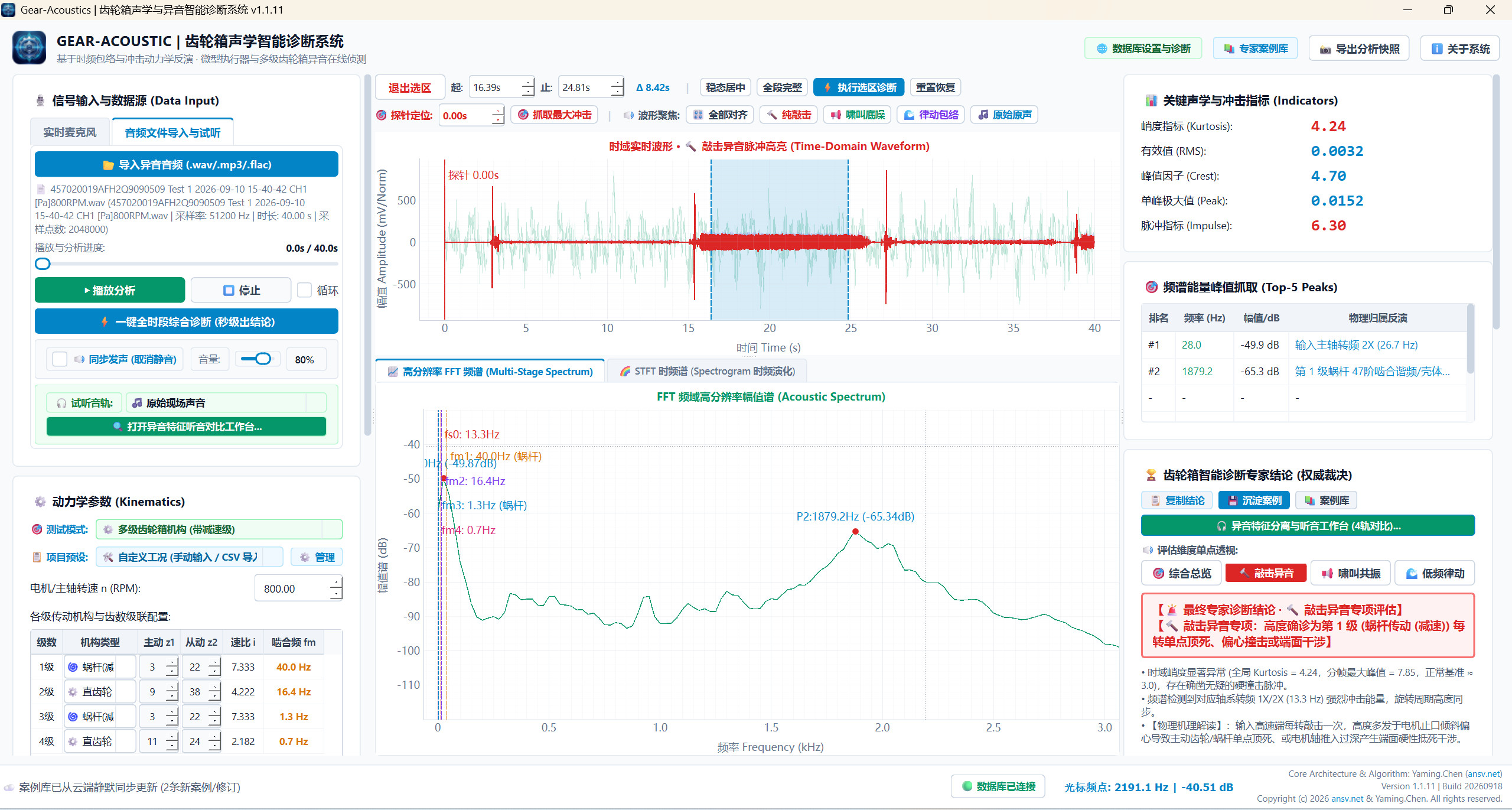Screen dimensions: 1512x810
Task: Click 一键全时段综合诊断 button
Action: 187,322
